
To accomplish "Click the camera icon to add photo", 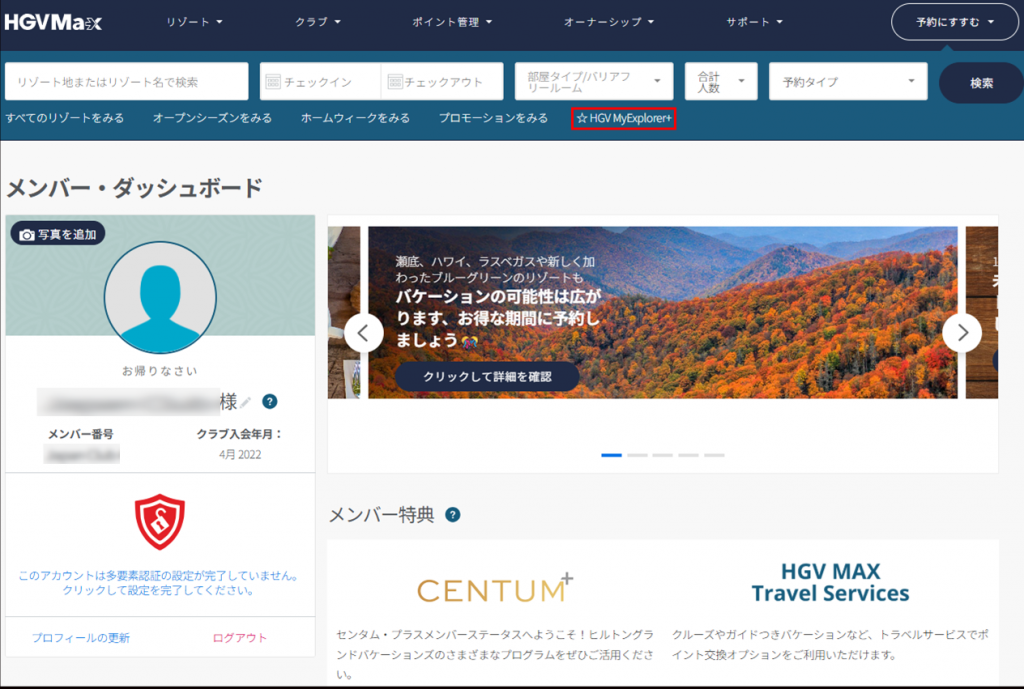I will (x=27, y=234).
